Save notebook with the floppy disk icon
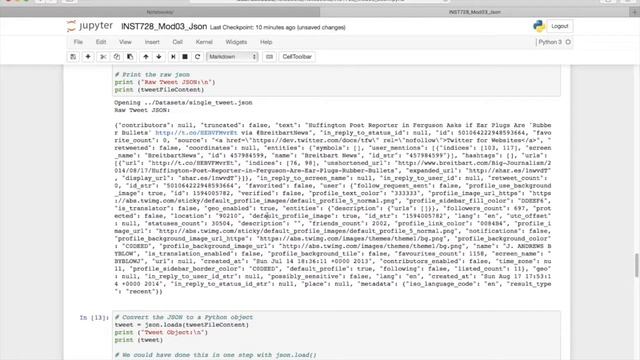Screen dimensions: 640x360 (73, 57)
